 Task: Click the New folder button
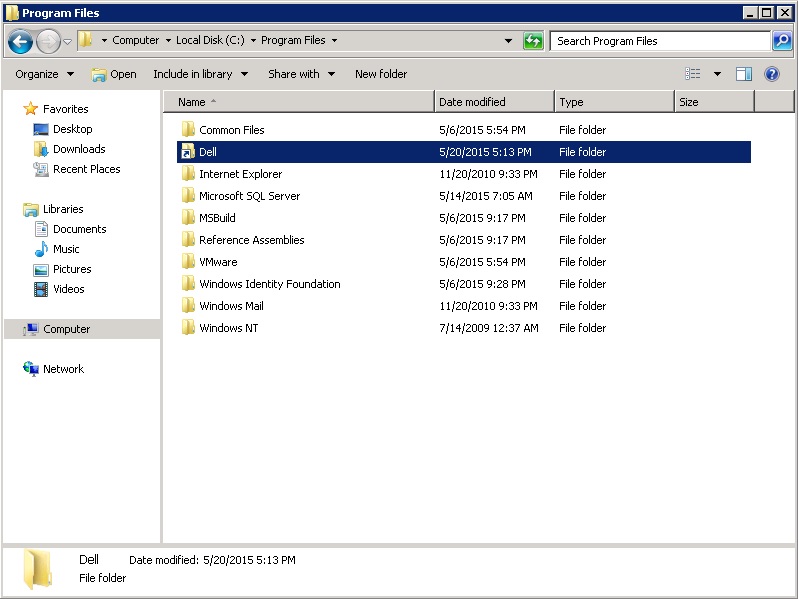point(381,74)
